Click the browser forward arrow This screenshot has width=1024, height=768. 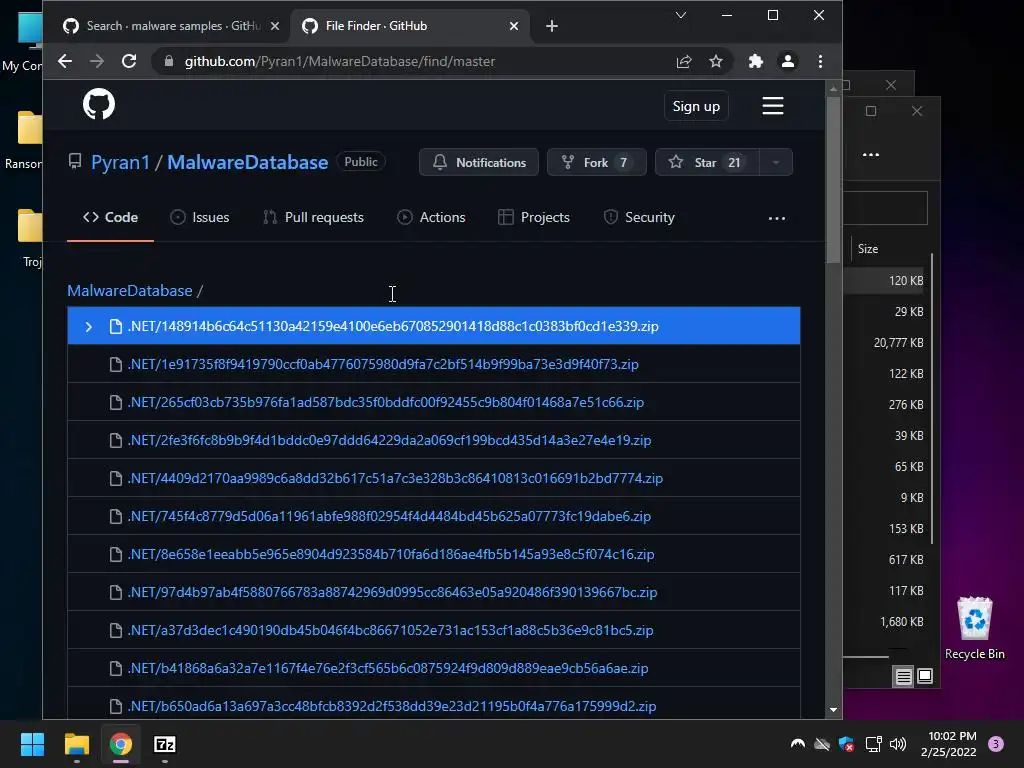coord(97,61)
